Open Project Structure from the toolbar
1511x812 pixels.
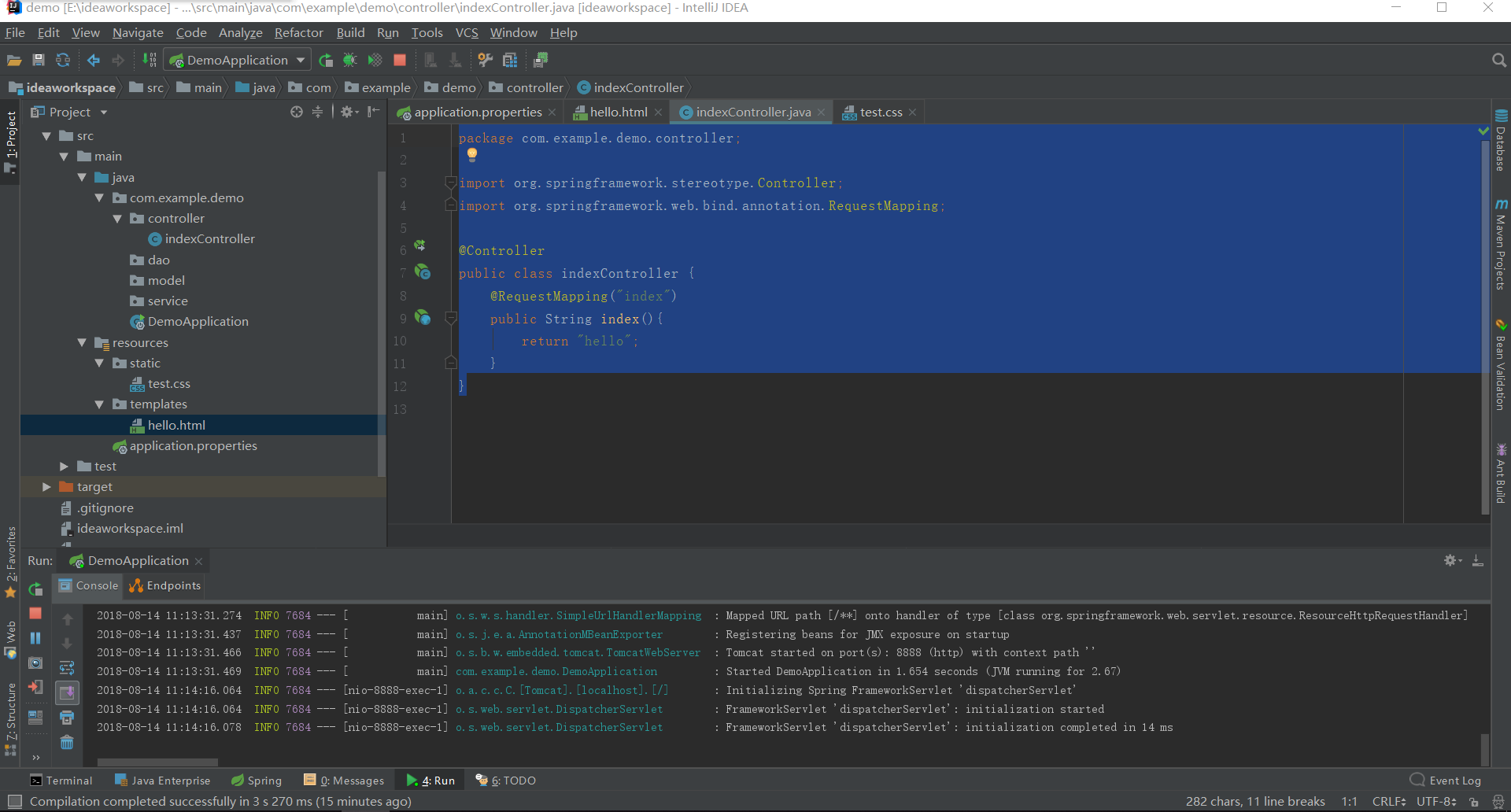point(510,60)
